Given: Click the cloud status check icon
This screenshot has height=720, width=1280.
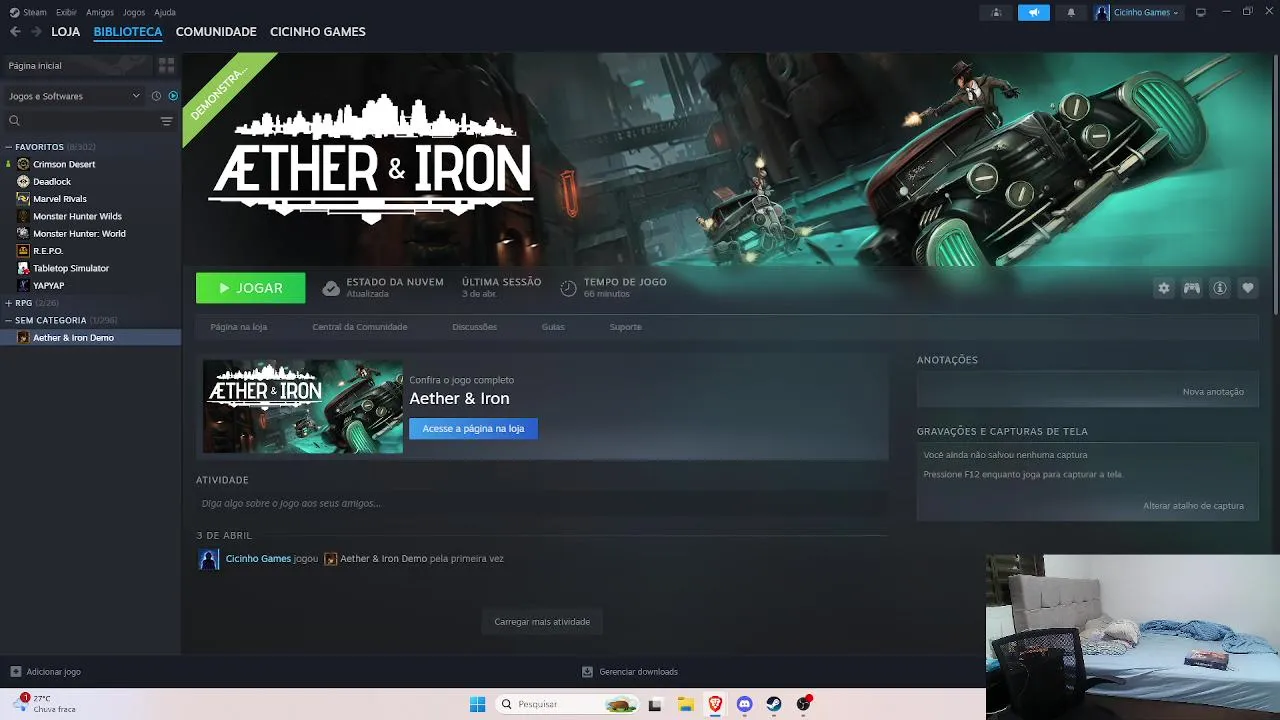Looking at the screenshot, I should coord(331,288).
